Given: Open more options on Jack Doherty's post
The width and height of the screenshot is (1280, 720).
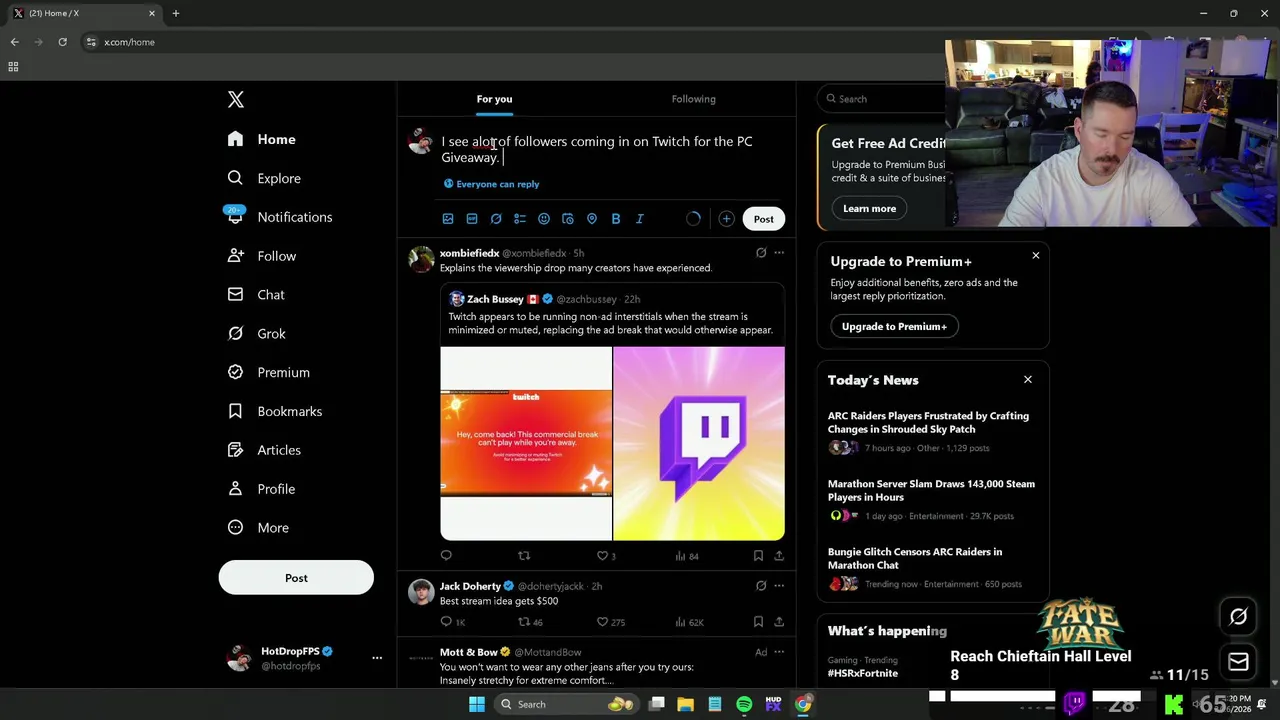Looking at the screenshot, I should [x=779, y=586].
